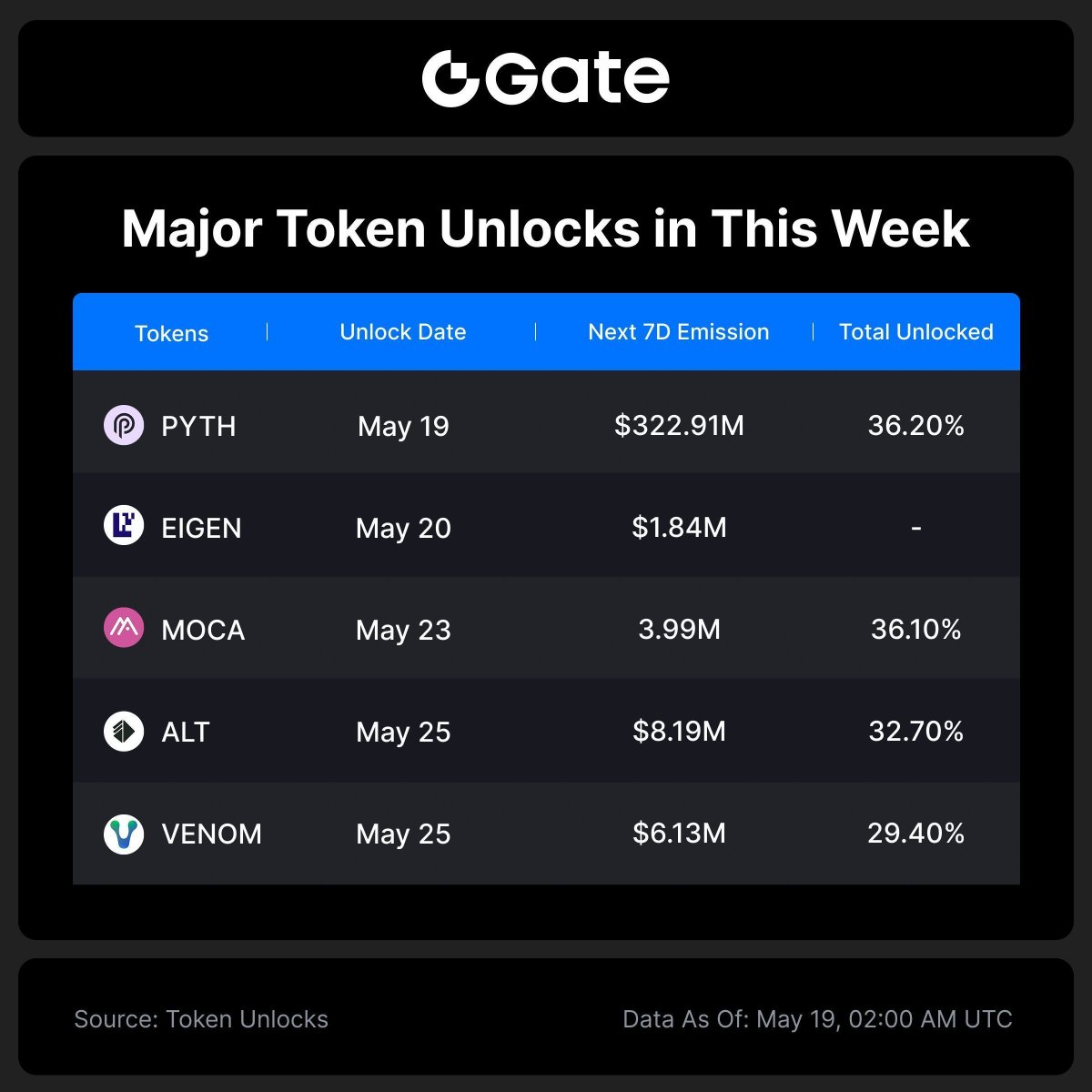Image resolution: width=1092 pixels, height=1092 pixels.
Task: Click the Gate logo icon
Action: click(450, 78)
